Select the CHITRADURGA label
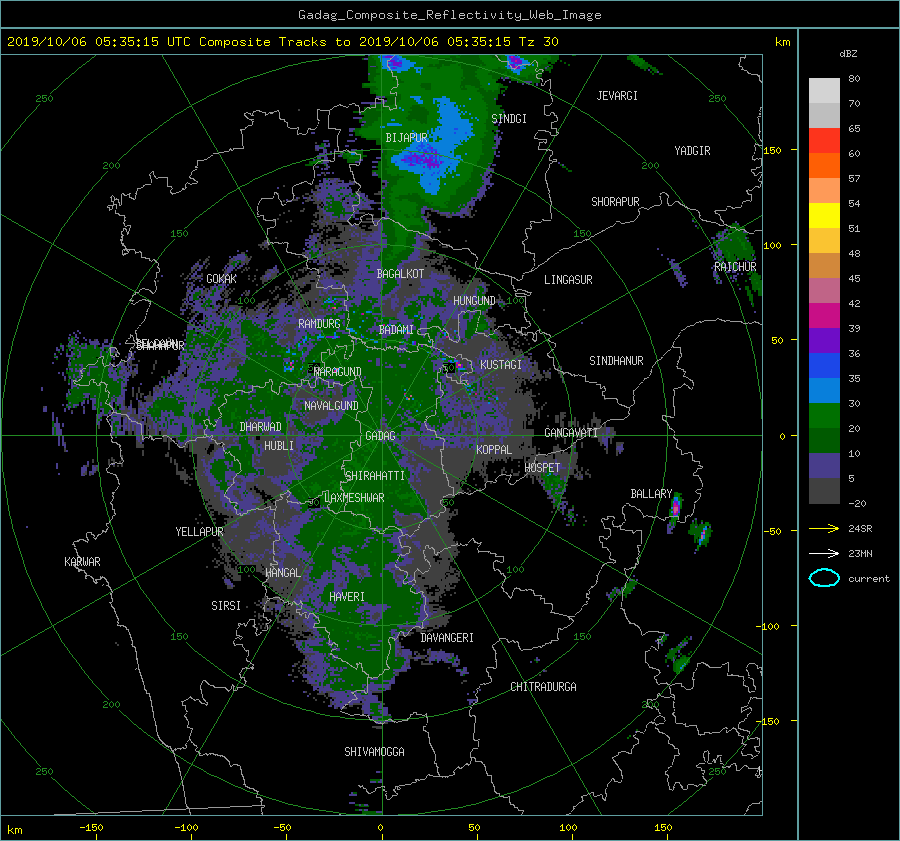 pyautogui.click(x=543, y=687)
